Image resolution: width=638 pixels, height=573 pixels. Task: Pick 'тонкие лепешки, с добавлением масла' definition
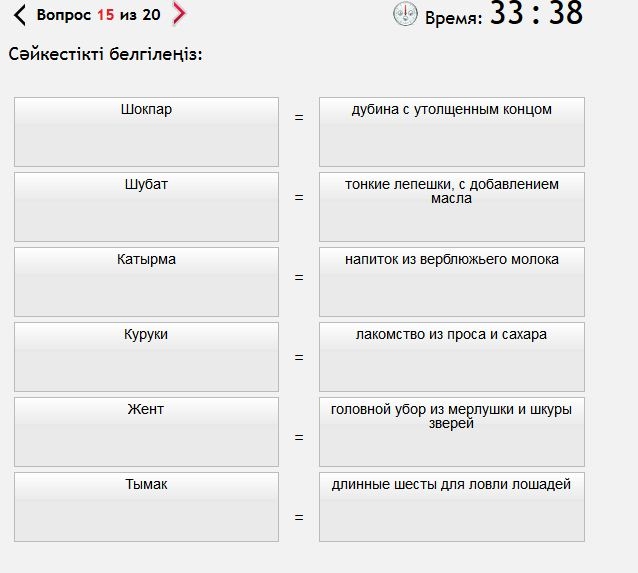pyautogui.click(x=451, y=206)
